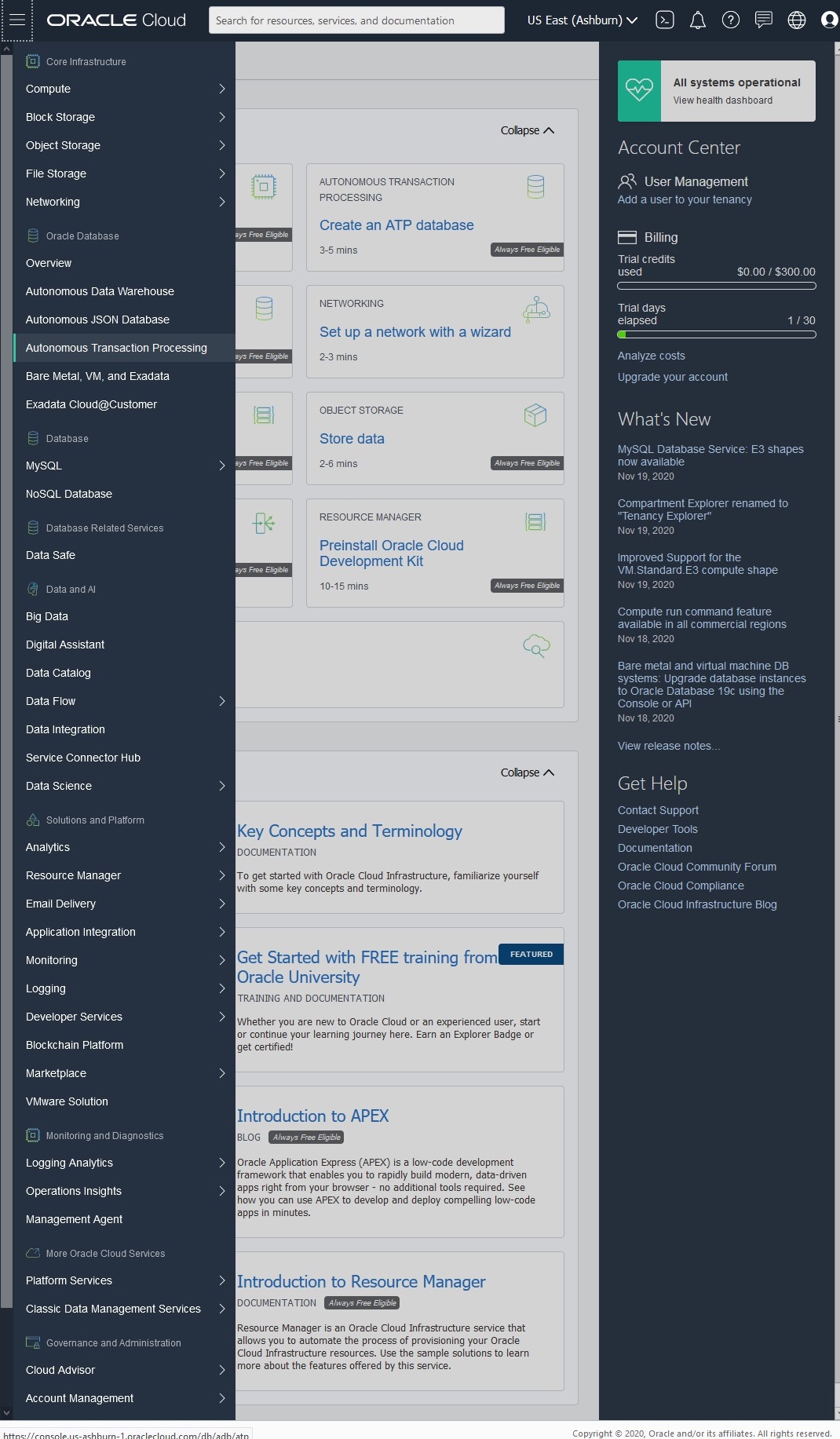Click the More Oracle Cloud Services icon
The image size is (840, 1439).
coord(33,1253)
